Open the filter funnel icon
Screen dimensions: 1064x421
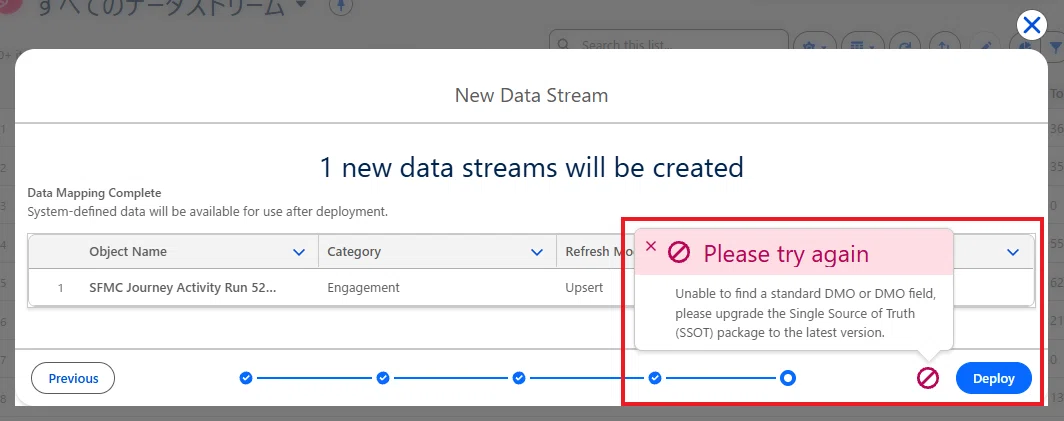click(x=1055, y=46)
